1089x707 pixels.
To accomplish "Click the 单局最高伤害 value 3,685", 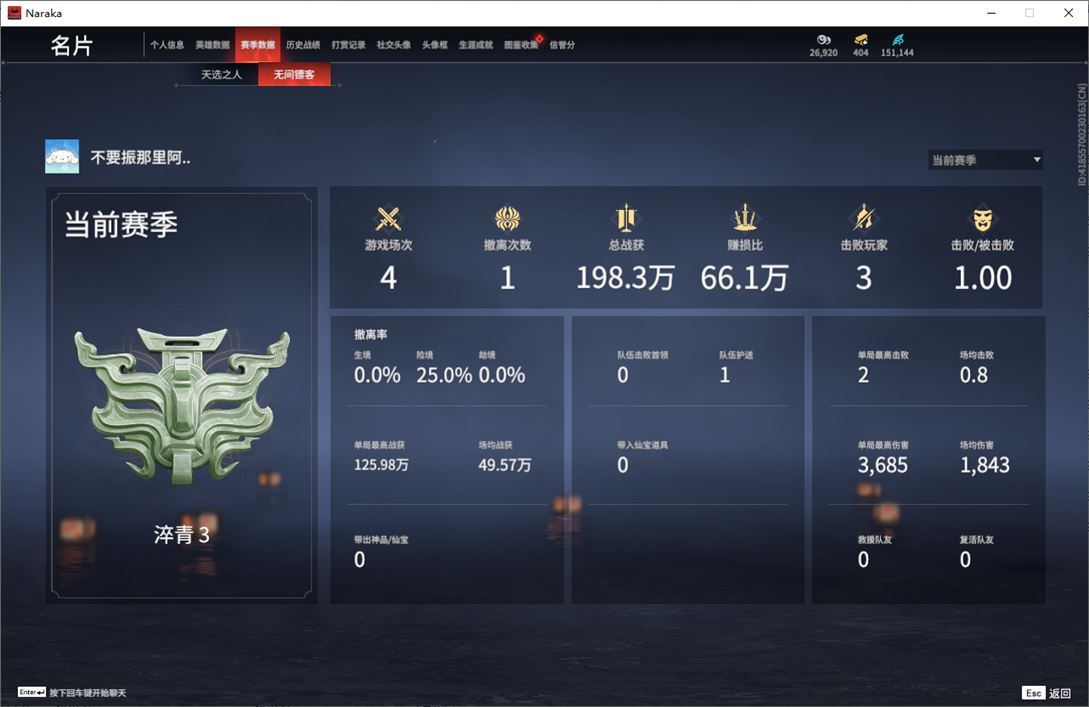I will [x=883, y=465].
